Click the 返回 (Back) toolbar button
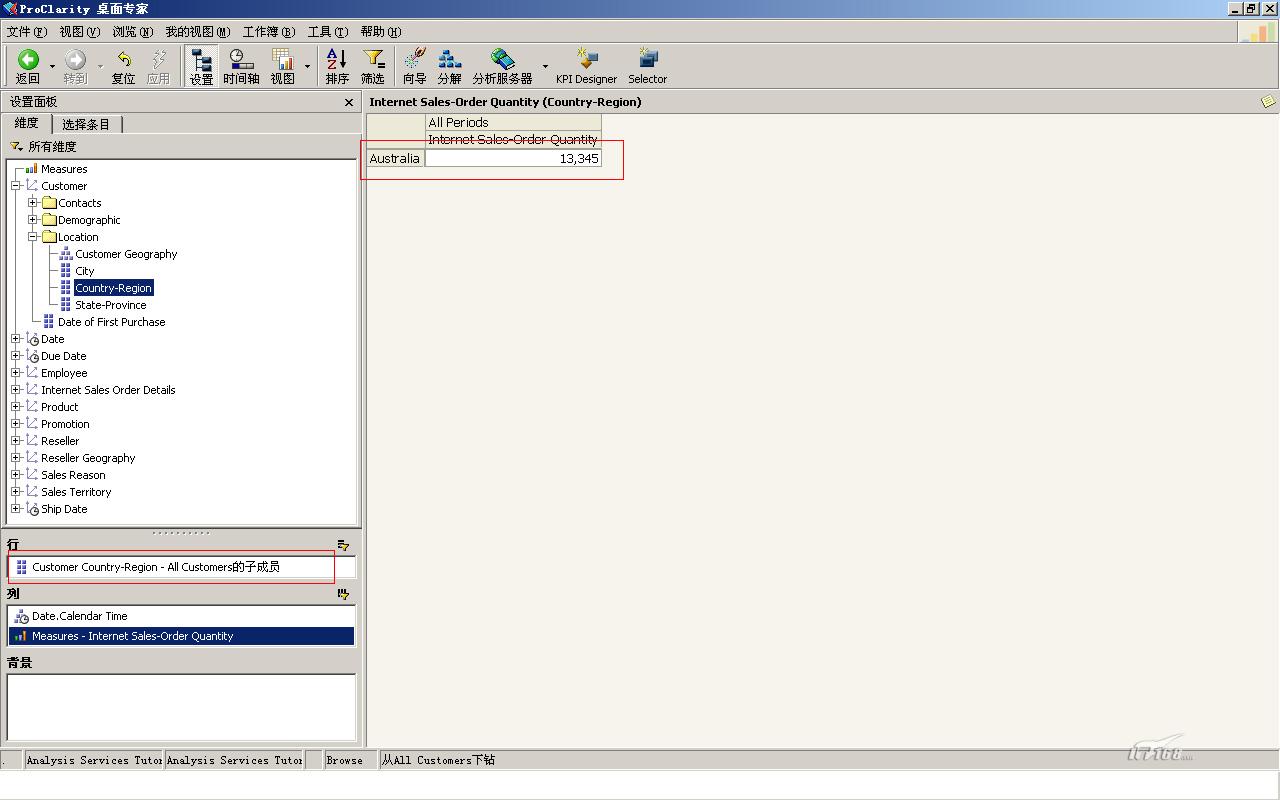This screenshot has width=1280, height=800. pos(28,67)
